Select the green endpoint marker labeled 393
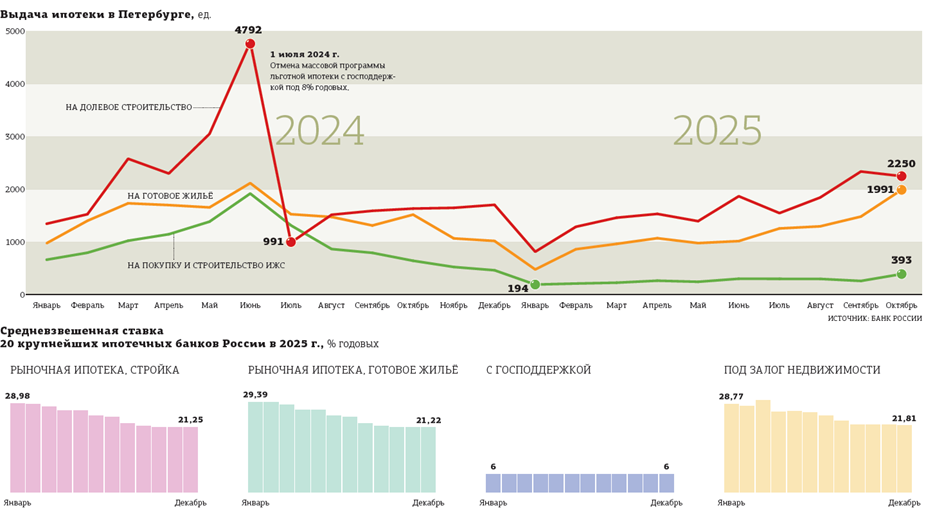The height and width of the screenshot is (525, 930). pos(901,274)
